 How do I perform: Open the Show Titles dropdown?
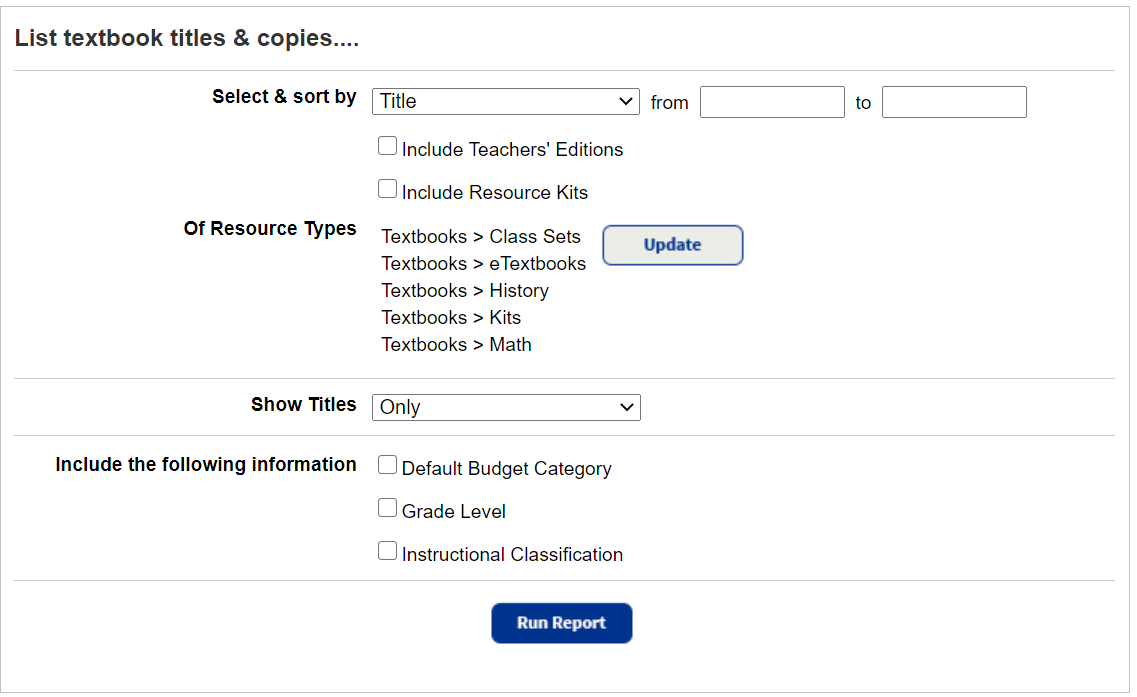click(x=505, y=407)
